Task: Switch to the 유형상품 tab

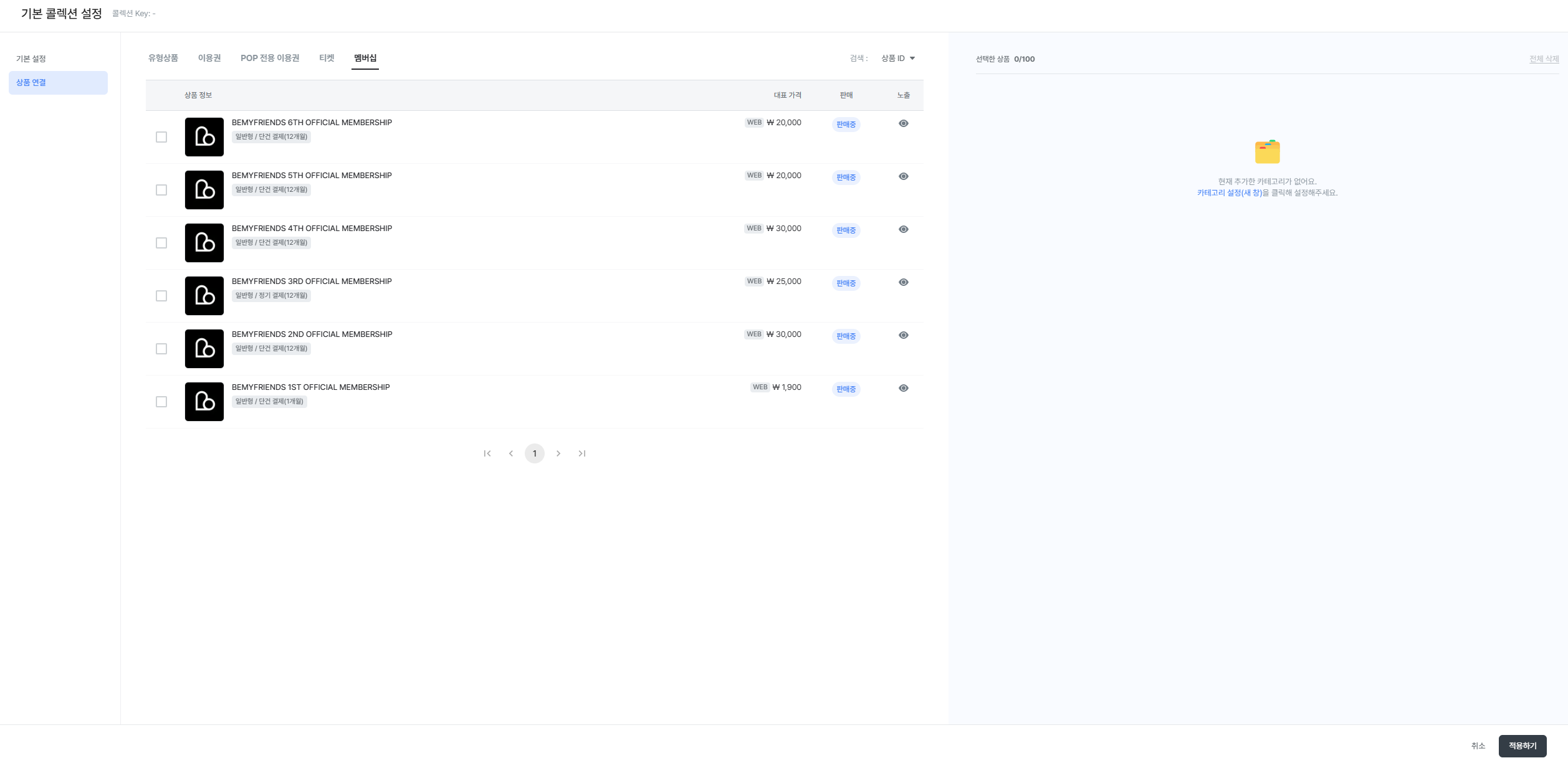Action: point(163,58)
